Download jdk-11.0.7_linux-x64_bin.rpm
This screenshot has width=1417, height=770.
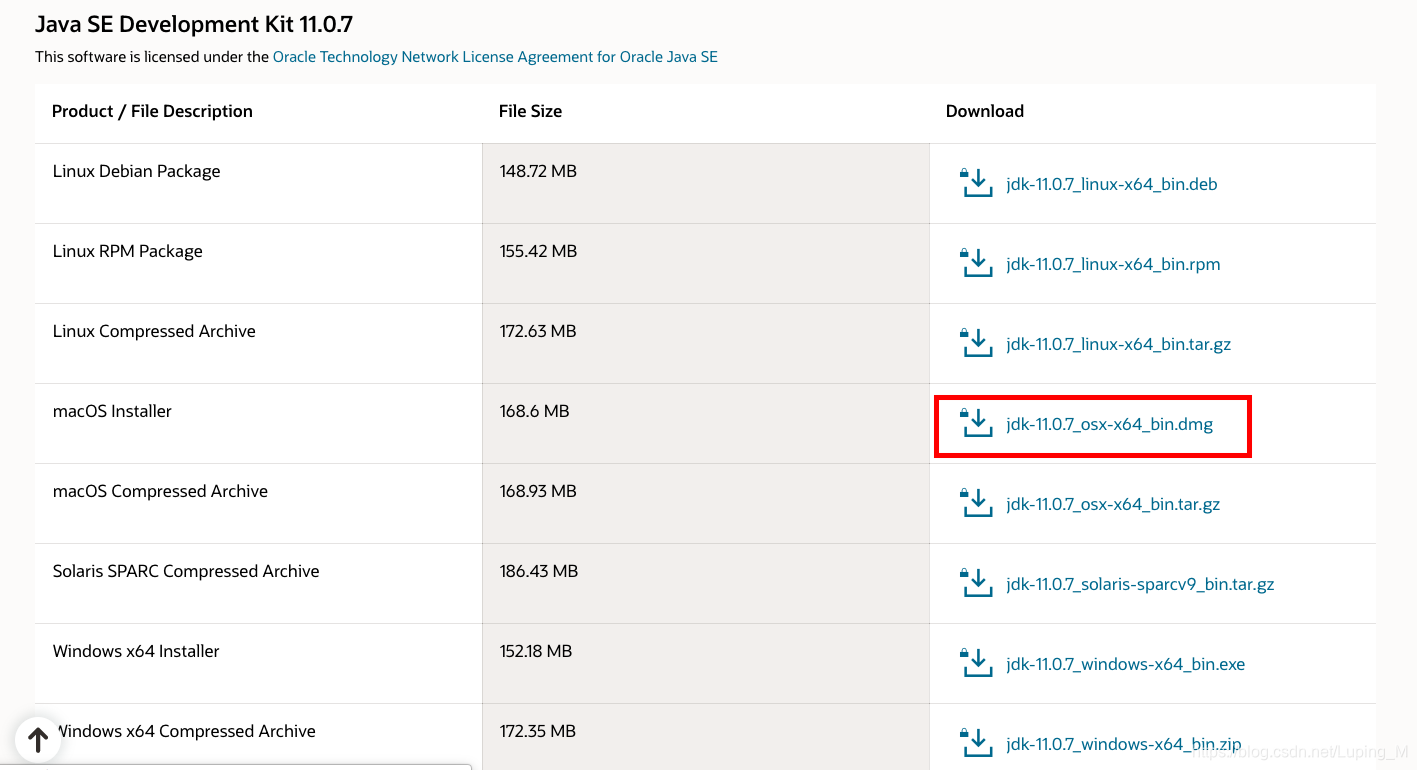1113,264
